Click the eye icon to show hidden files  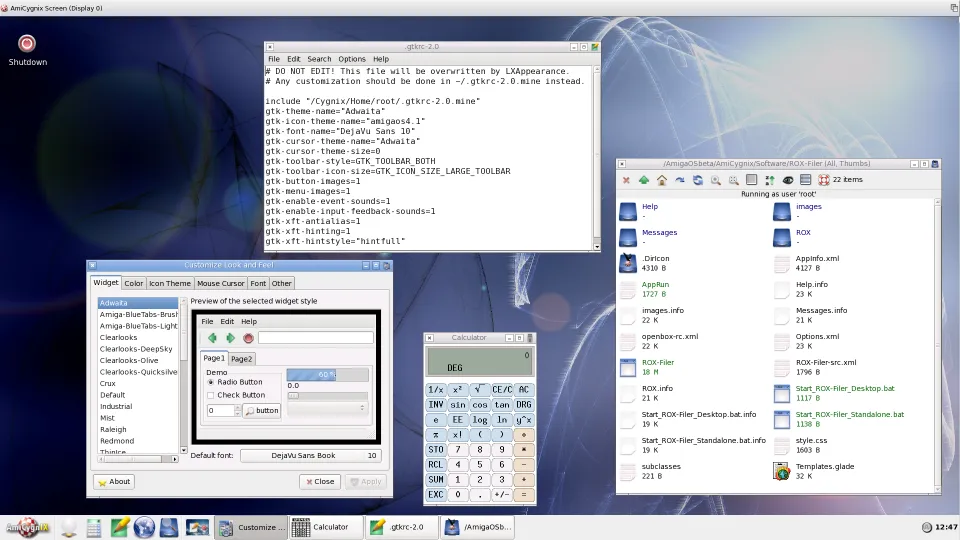click(788, 180)
